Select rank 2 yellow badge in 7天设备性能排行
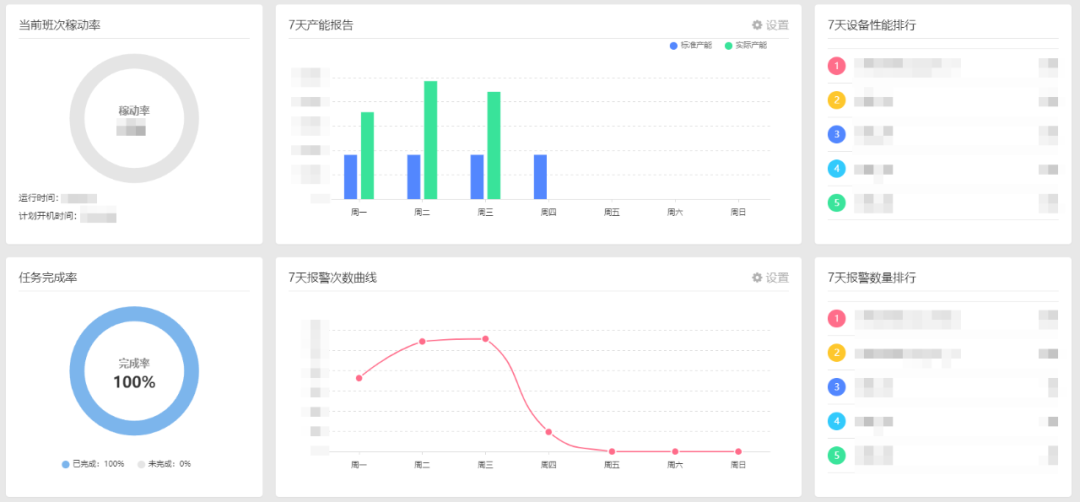Image resolution: width=1080 pixels, height=502 pixels. [x=837, y=100]
